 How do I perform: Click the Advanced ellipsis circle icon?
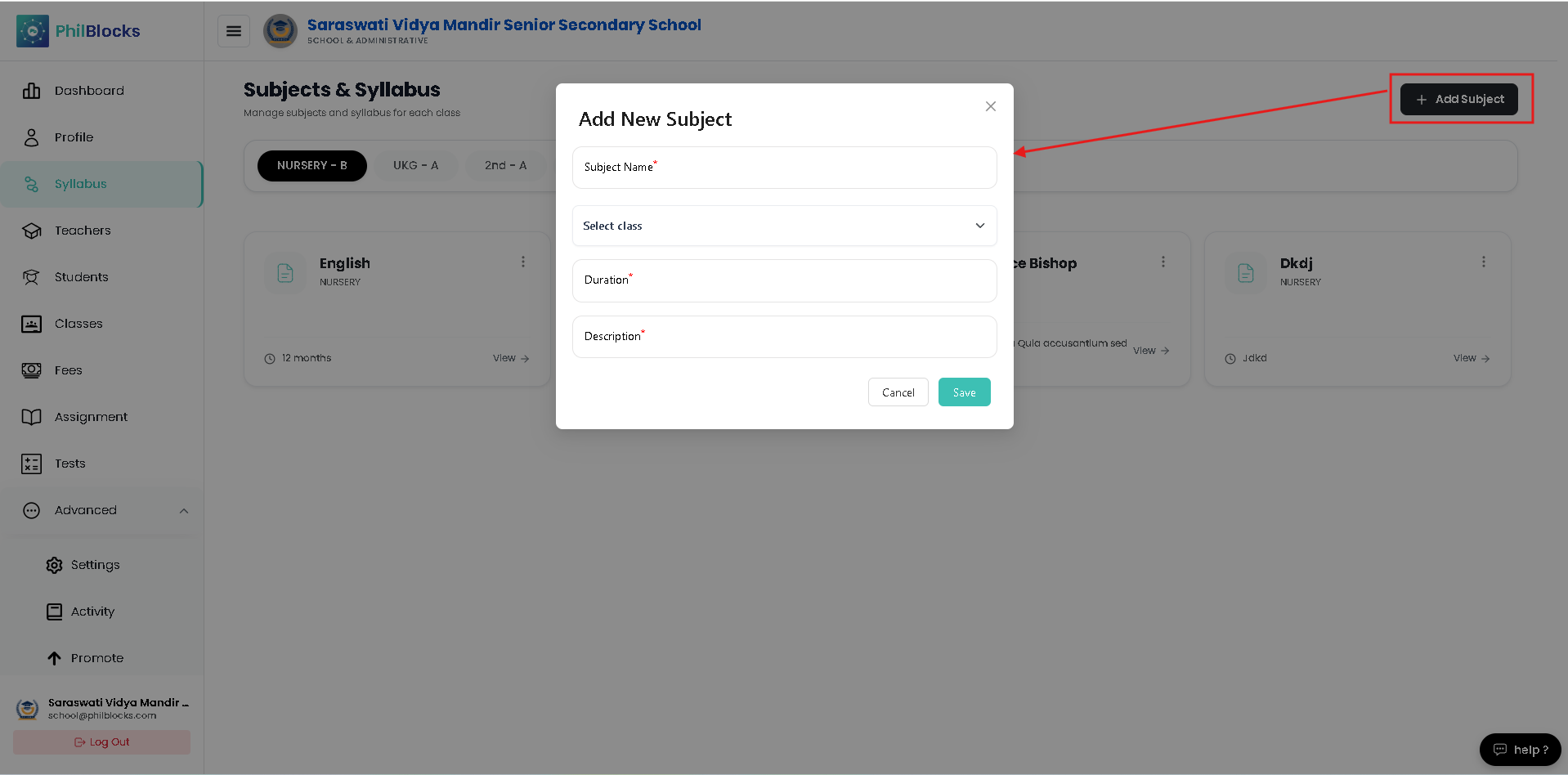31,510
